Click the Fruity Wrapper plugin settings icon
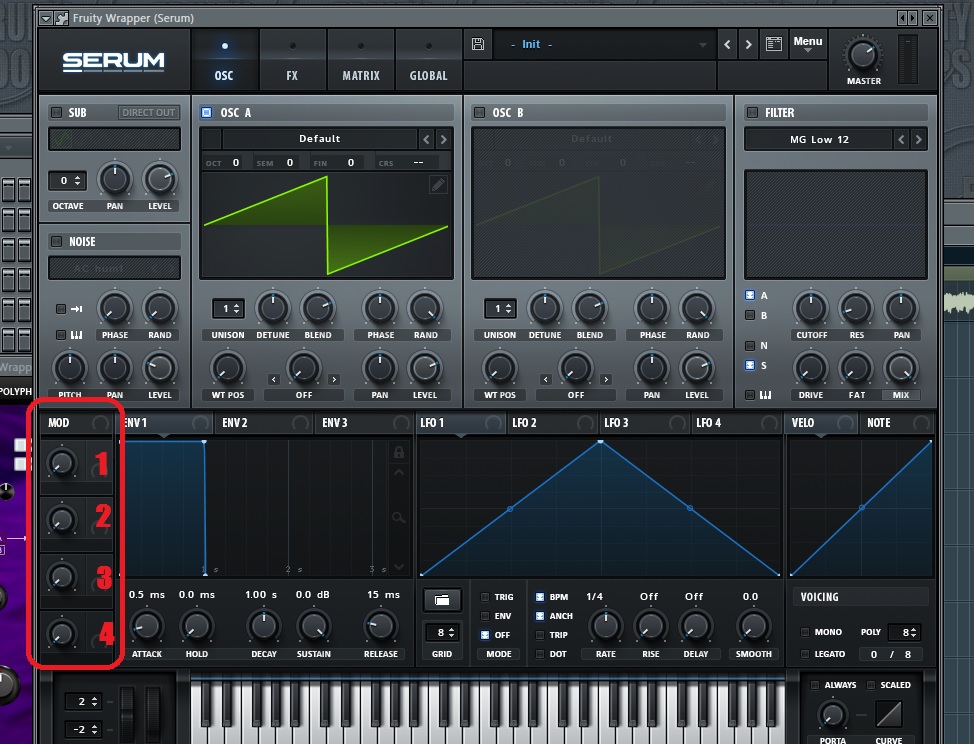The height and width of the screenshot is (744, 974). click(61, 18)
